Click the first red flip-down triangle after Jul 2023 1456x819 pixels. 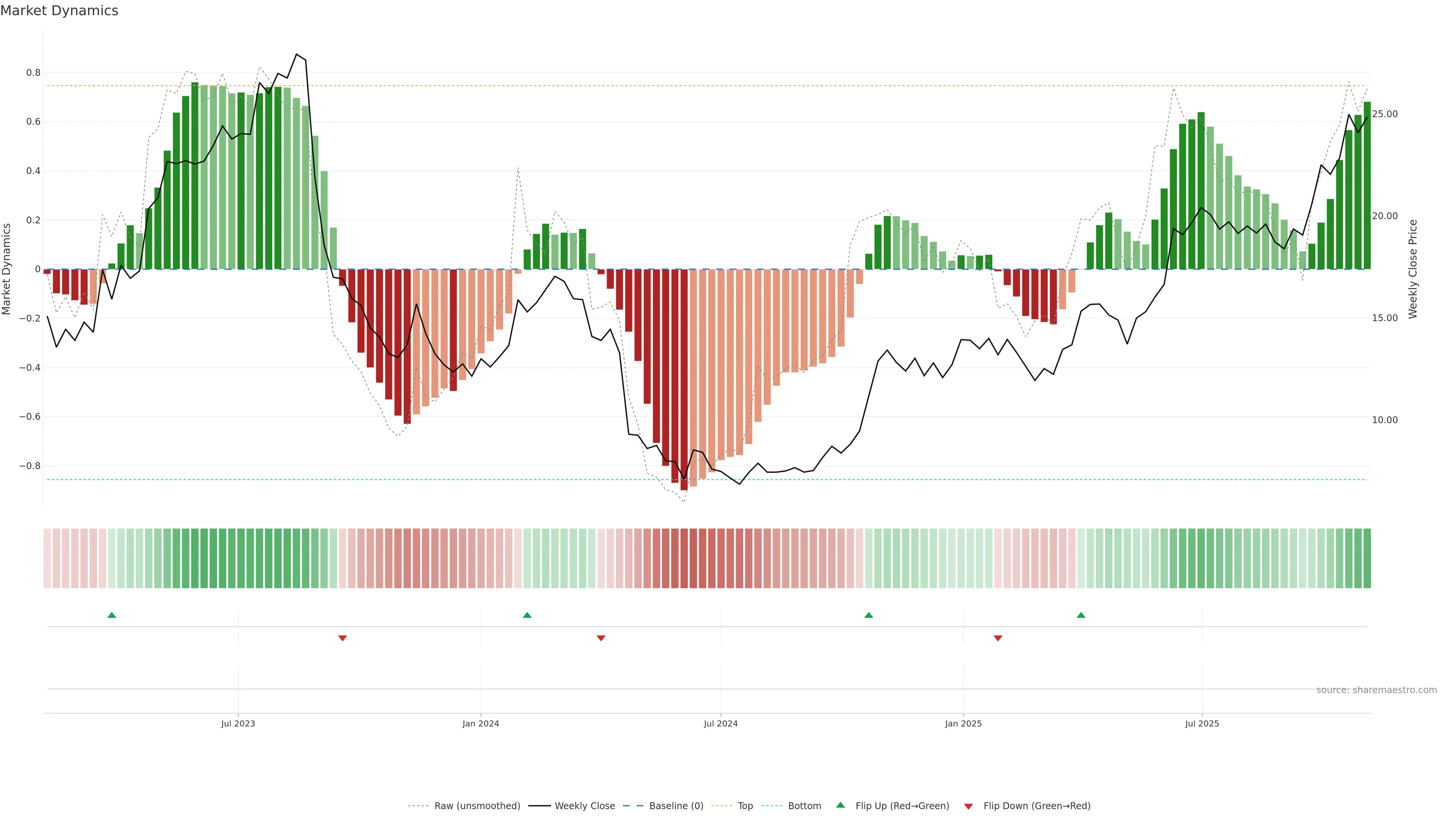pyautogui.click(x=342, y=638)
